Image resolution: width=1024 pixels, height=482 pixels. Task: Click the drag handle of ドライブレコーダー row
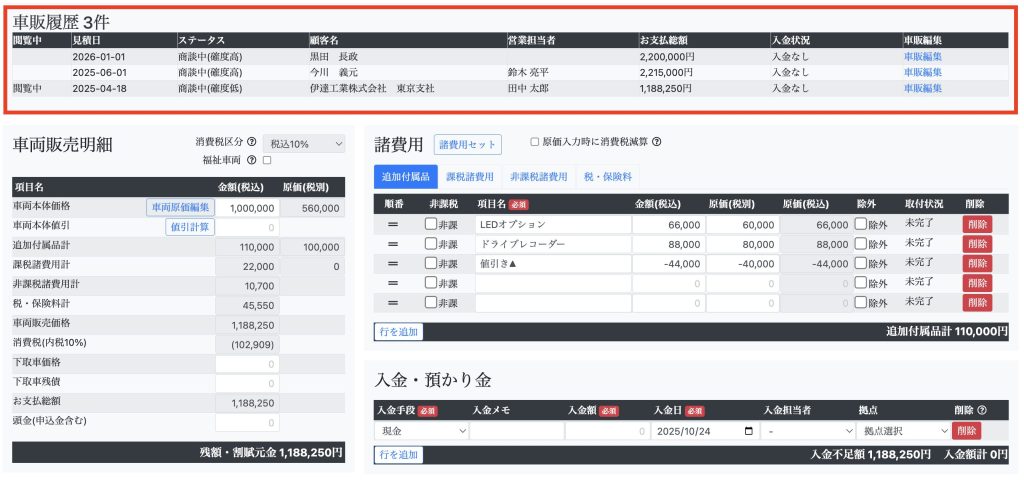coord(393,244)
